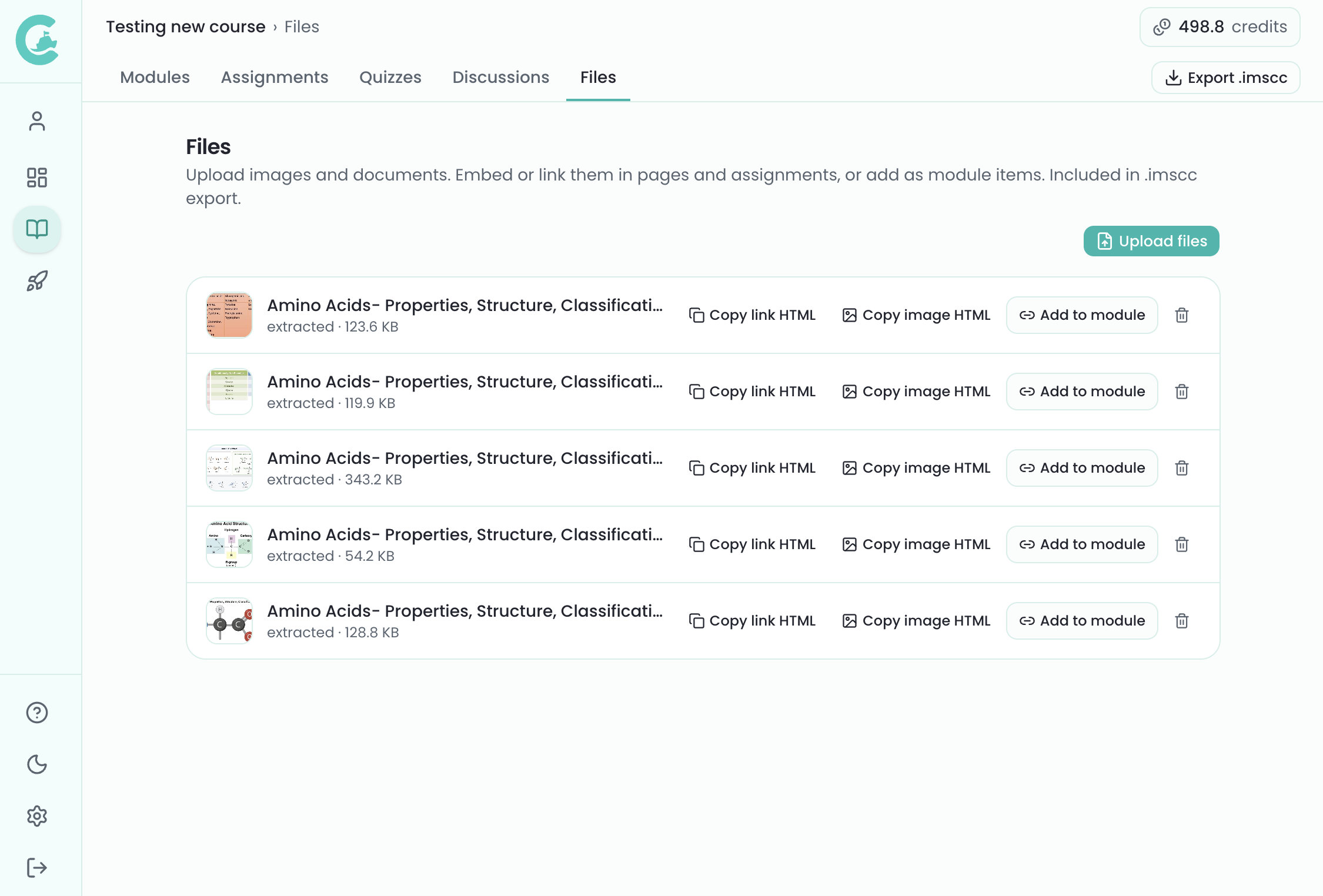Copy link HTML for the 54.2 KB file

752,544
